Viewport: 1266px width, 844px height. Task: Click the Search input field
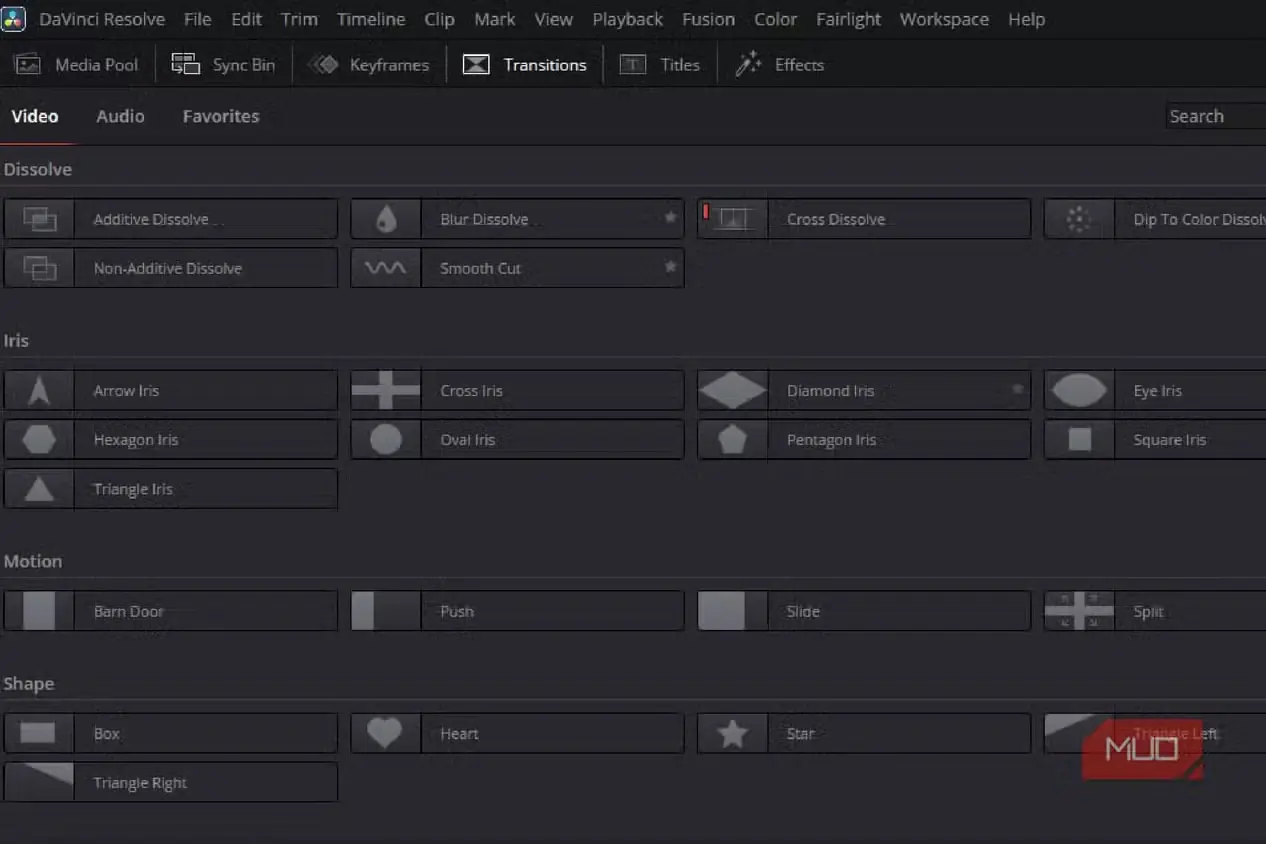[x=1215, y=116]
